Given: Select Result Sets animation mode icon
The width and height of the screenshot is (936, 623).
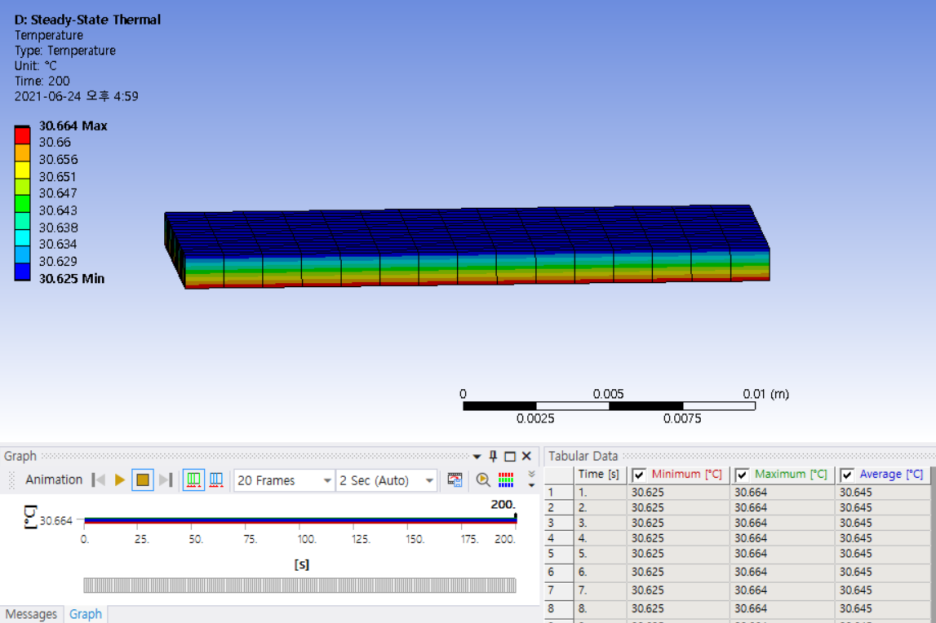Looking at the screenshot, I should coord(216,480).
